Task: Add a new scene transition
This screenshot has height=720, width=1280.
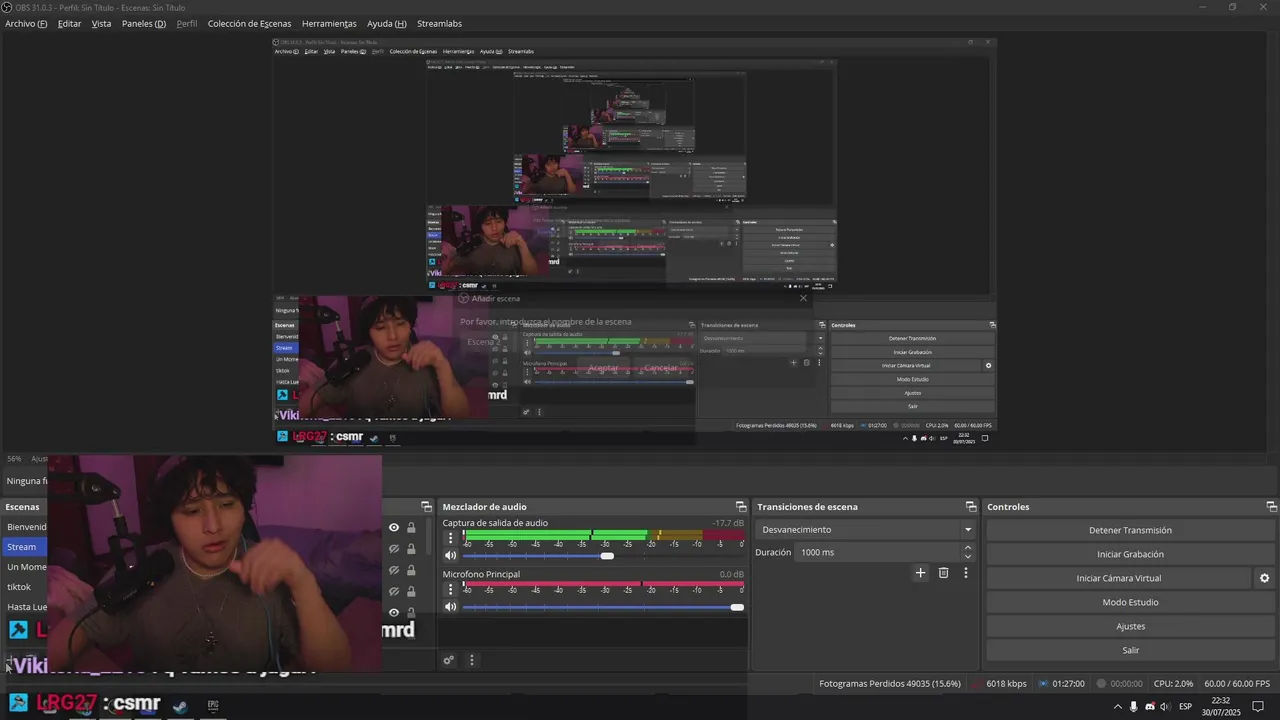Action: [x=921, y=573]
